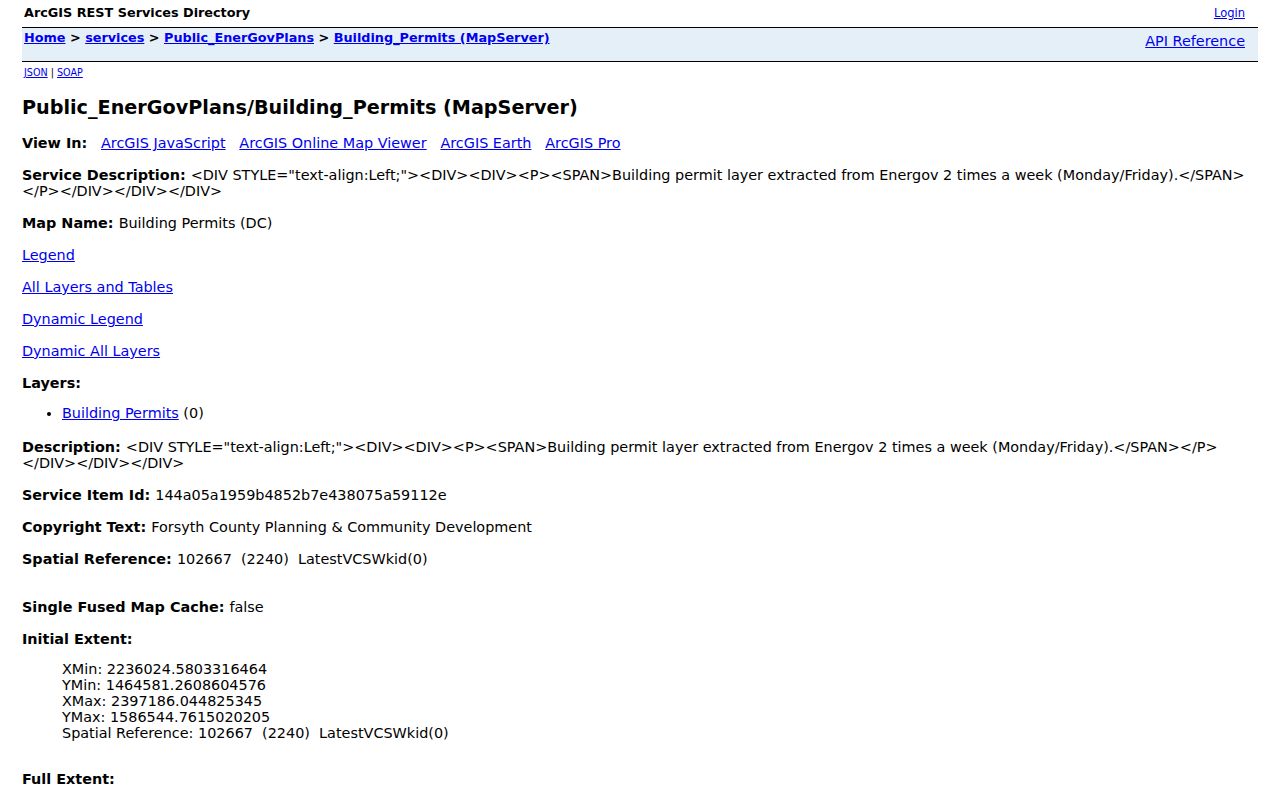Click the Initial Extent heading
1280x800 pixels.
[x=77, y=639]
